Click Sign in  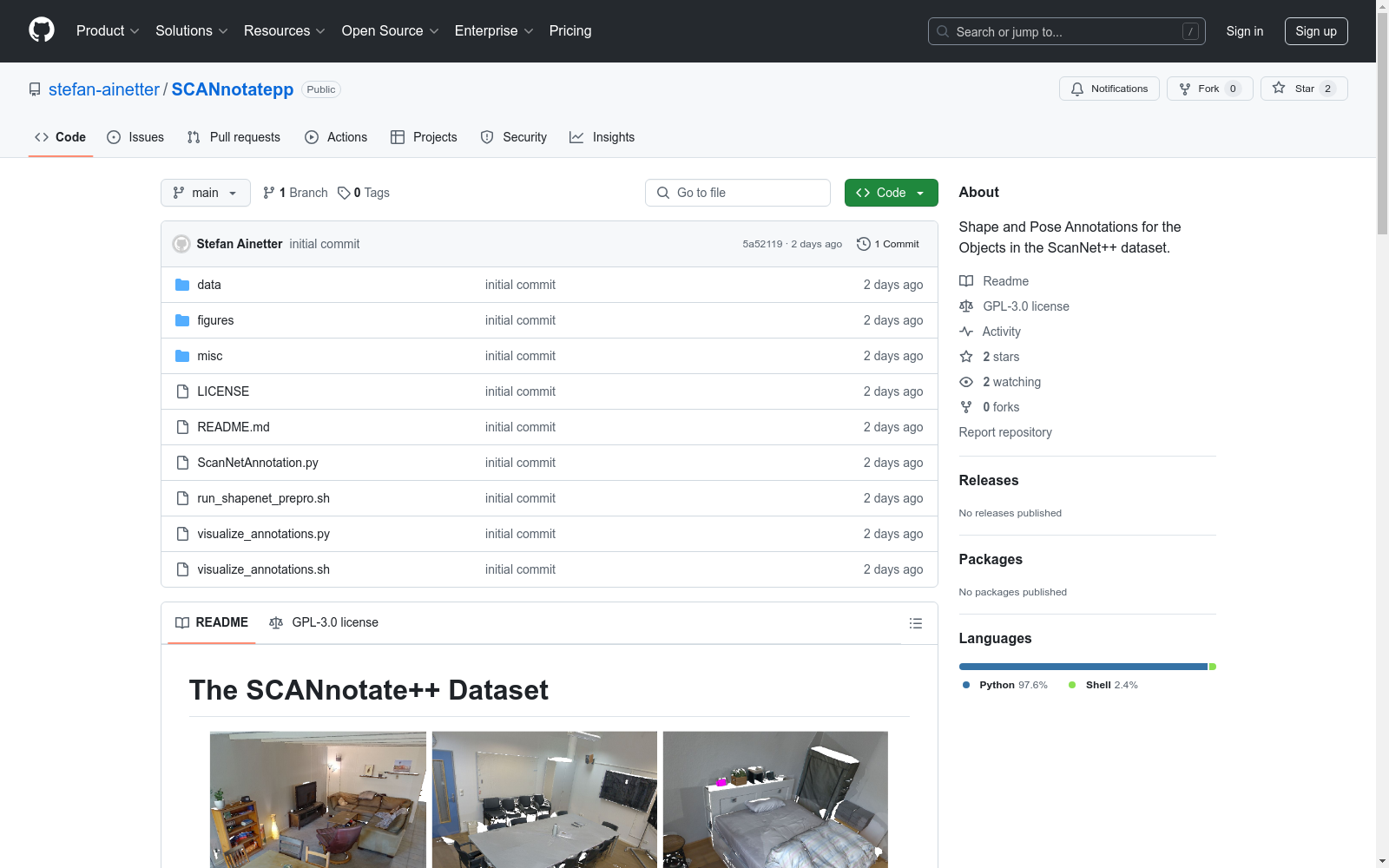(x=1244, y=31)
